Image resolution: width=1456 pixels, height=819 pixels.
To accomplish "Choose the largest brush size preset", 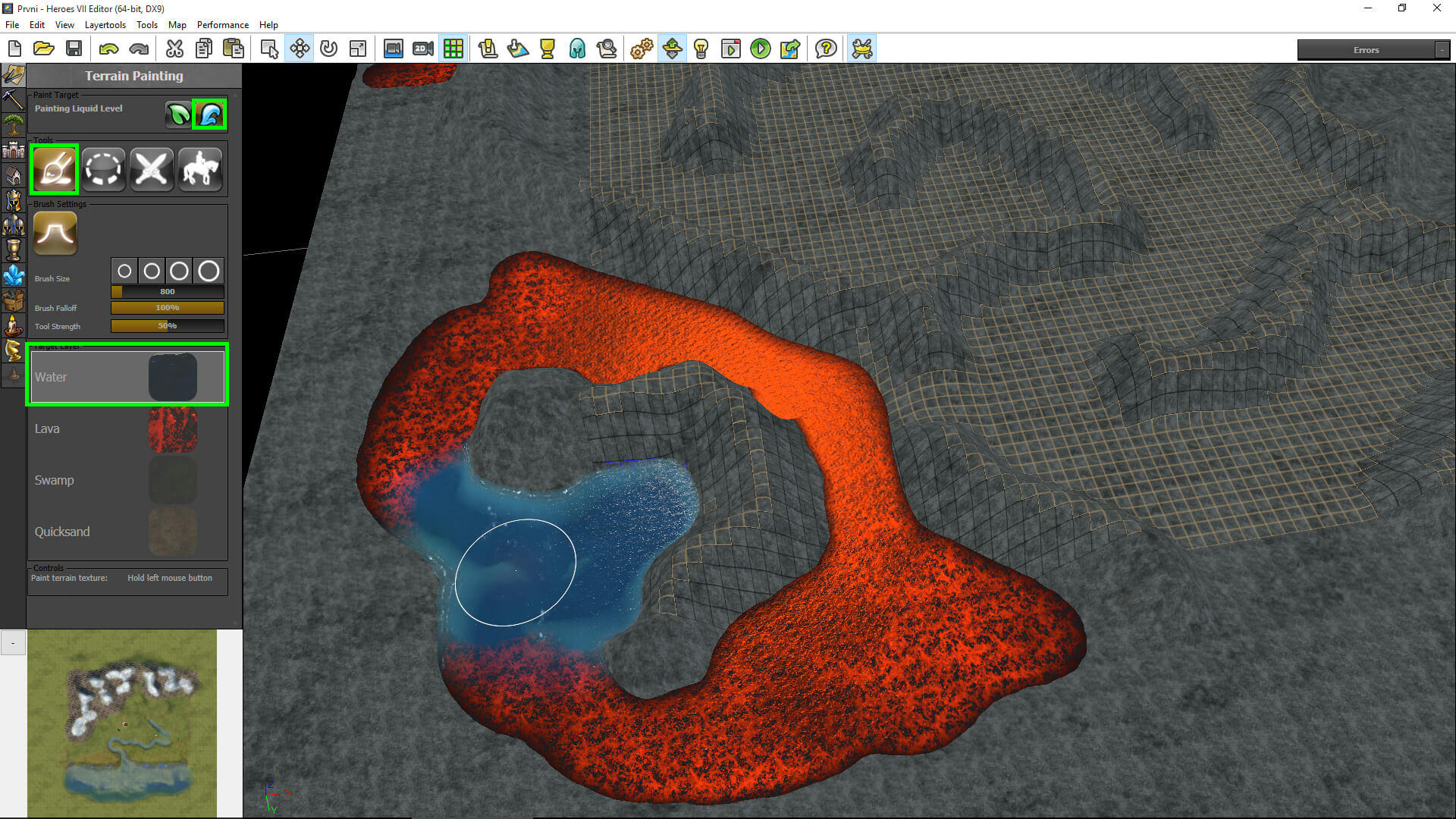I will click(209, 271).
